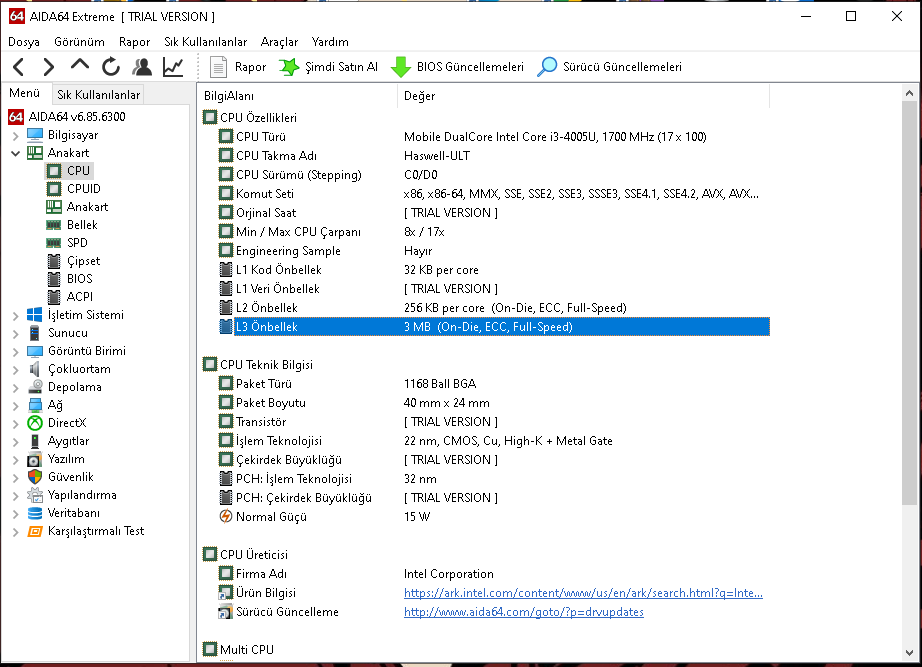This screenshot has width=922, height=667.
Task: Click the vertical scrollbar thumb
Action: pos(909,302)
